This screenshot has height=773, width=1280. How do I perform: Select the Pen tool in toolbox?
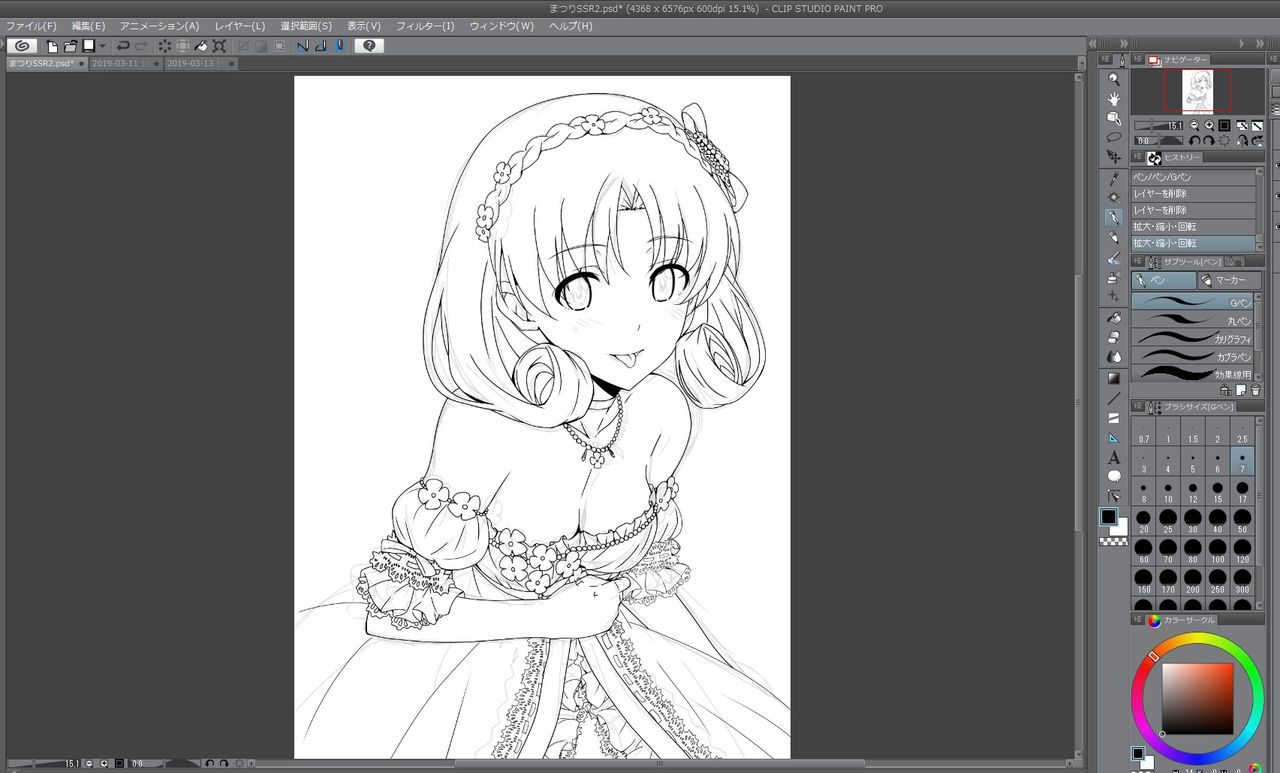pyautogui.click(x=1114, y=217)
